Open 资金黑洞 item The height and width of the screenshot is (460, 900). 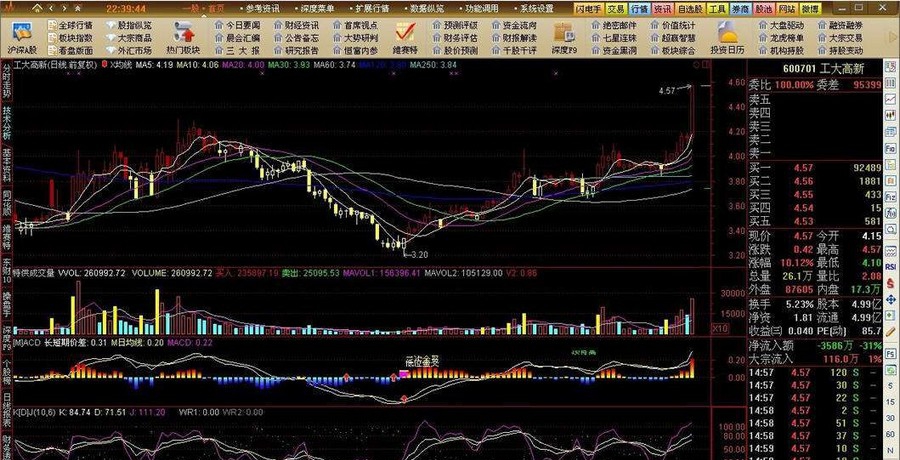(614, 51)
